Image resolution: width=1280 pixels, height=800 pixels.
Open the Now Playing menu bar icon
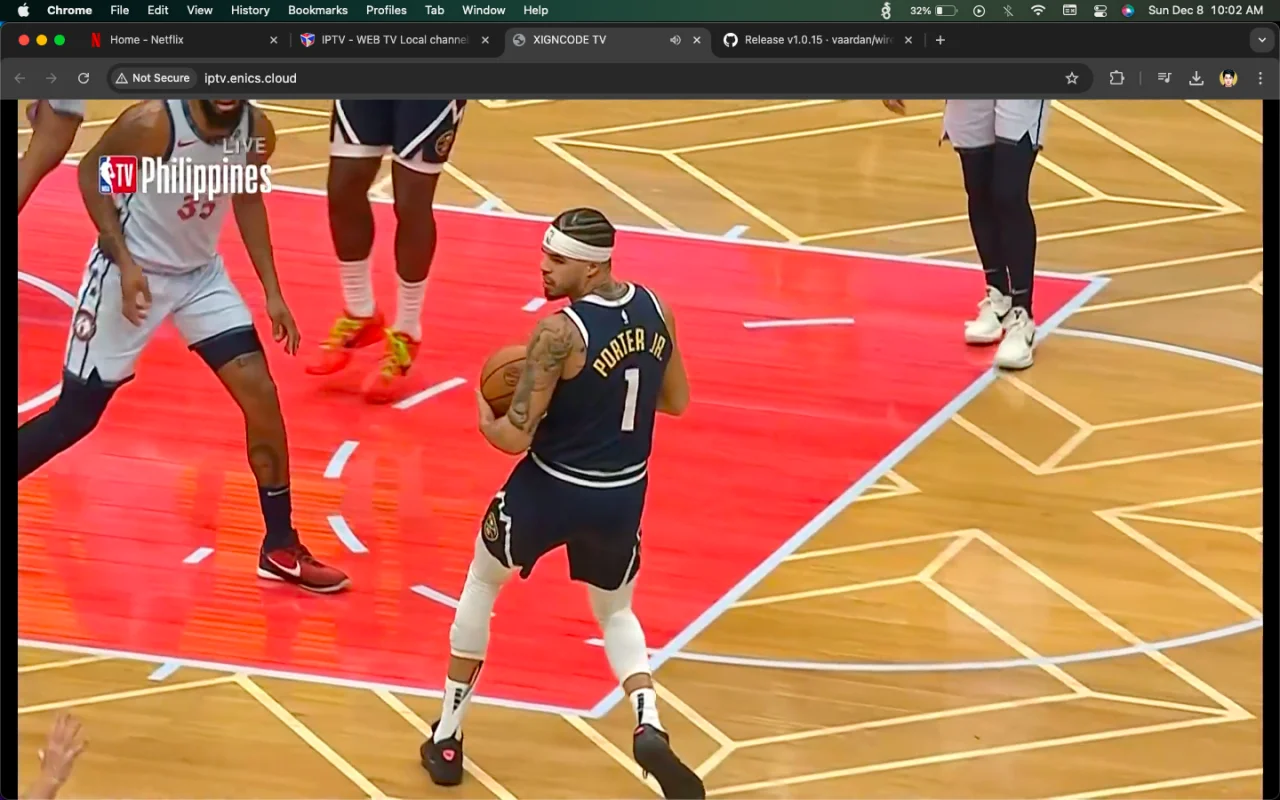(x=979, y=10)
